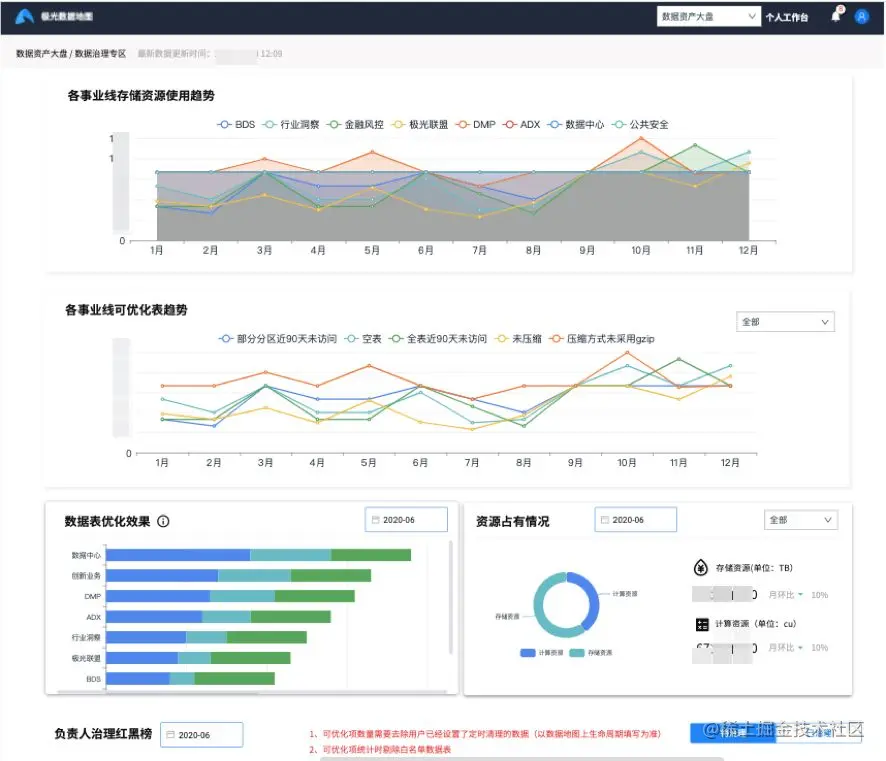The height and width of the screenshot is (761, 886).
Task: Click the 月环比 arrow under 存储资源
Action: (x=800, y=594)
